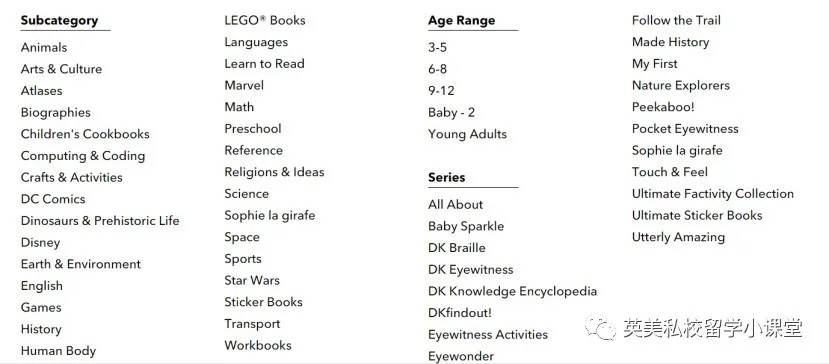Open Religions & Ideas subcategory

tap(274, 172)
